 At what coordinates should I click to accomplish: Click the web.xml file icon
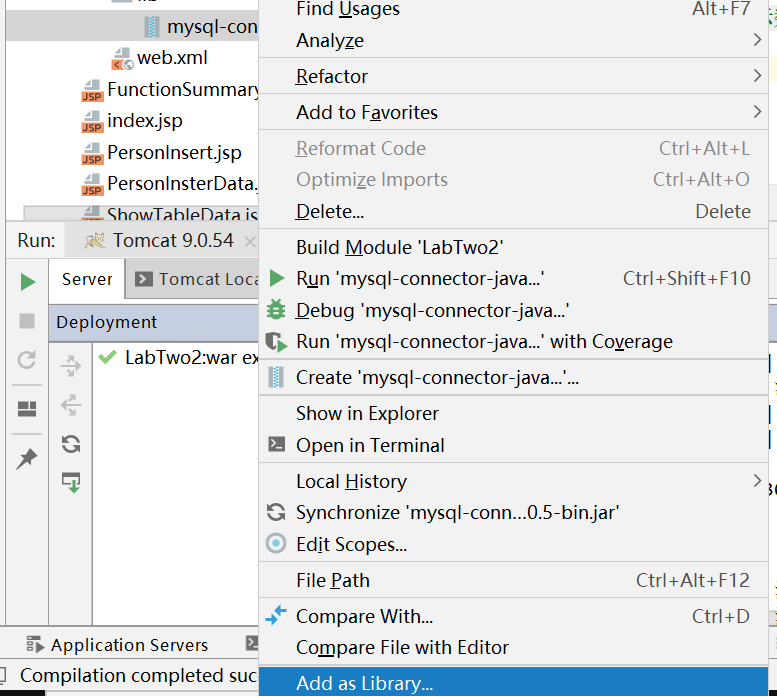point(122,58)
